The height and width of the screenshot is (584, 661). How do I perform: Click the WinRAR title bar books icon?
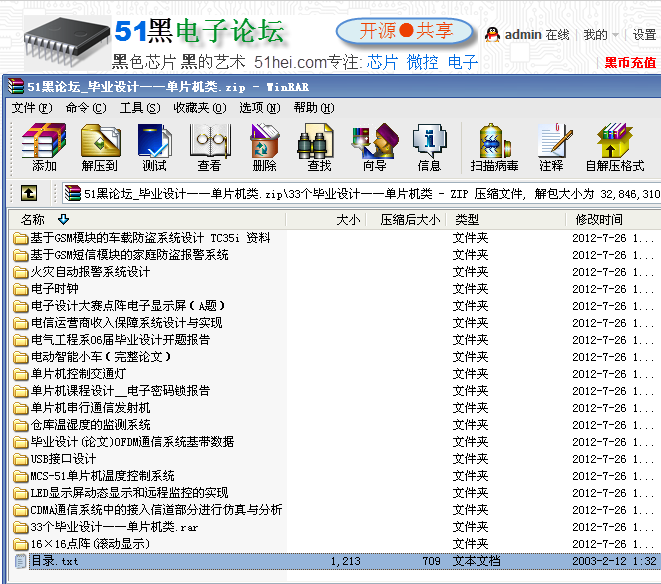(x=16, y=86)
